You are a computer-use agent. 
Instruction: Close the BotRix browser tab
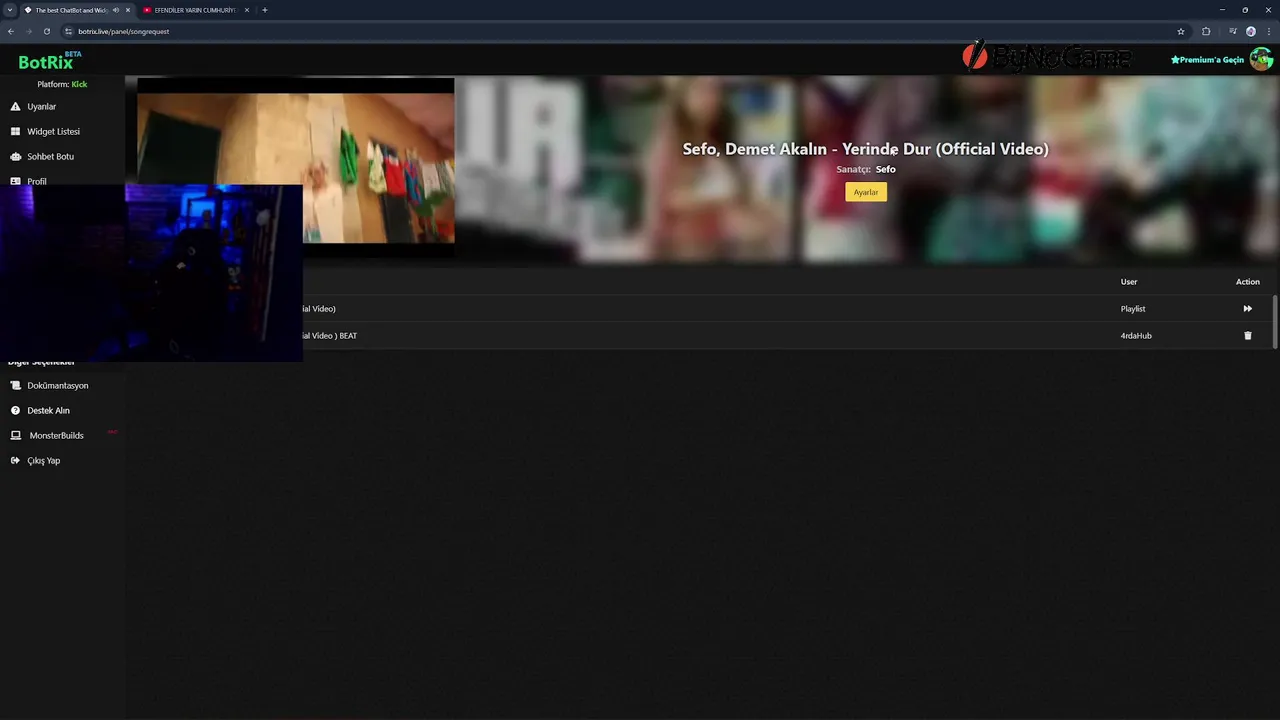[x=128, y=10]
